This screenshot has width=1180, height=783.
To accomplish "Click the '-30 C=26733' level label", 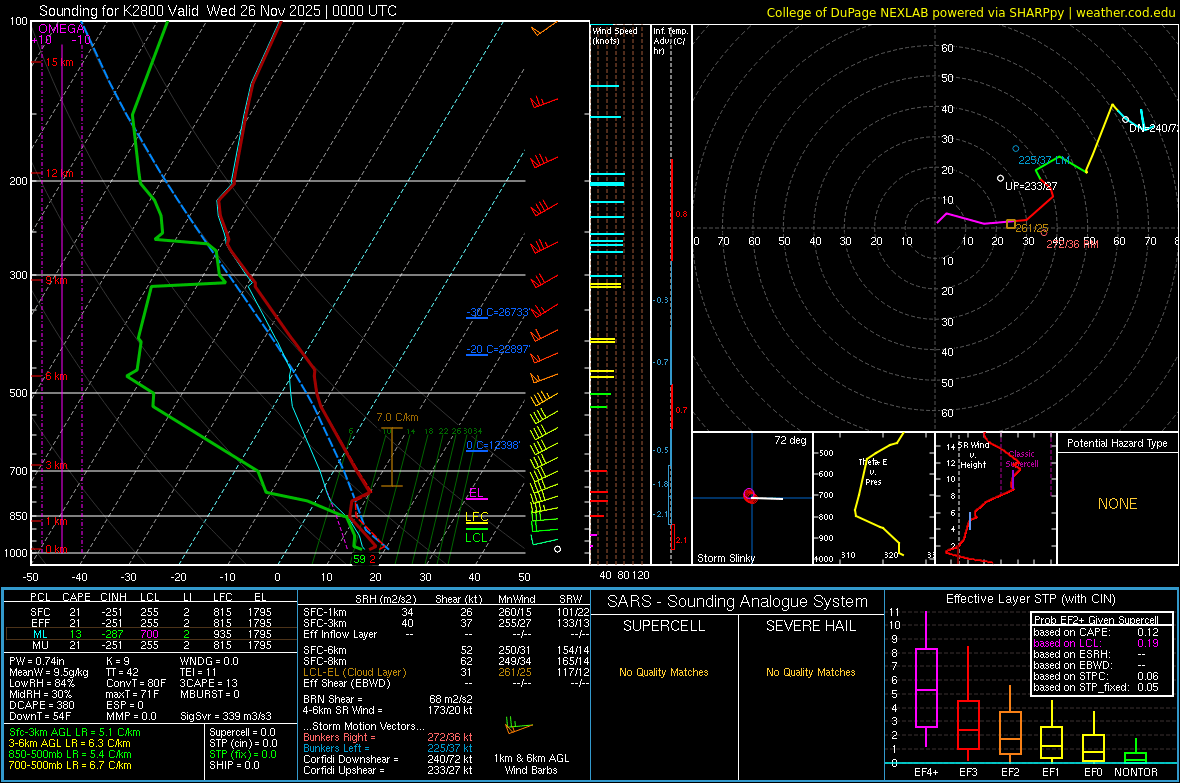I will [x=497, y=312].
